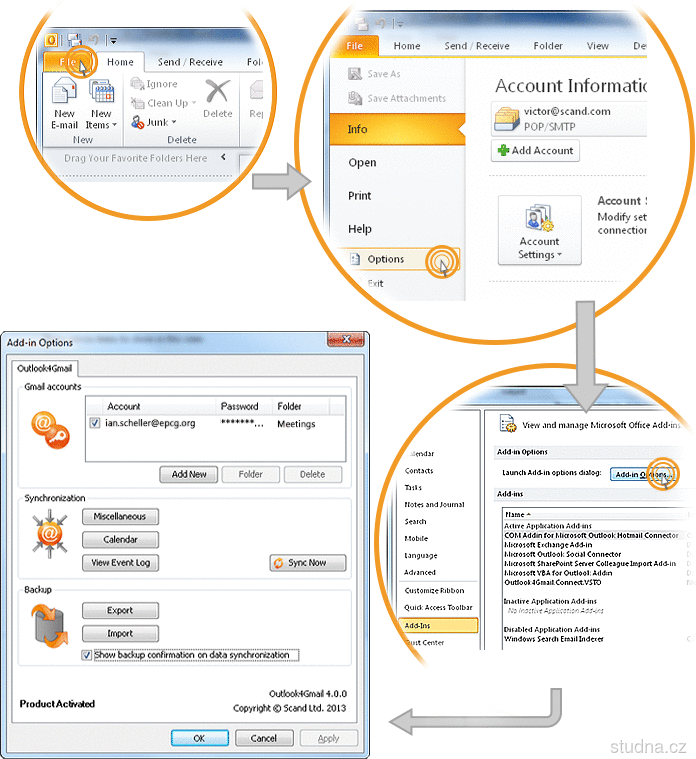696x759 pixels.
Task: Select Contacts in the Outlook Options sidebar
Action: pos(419,471)
